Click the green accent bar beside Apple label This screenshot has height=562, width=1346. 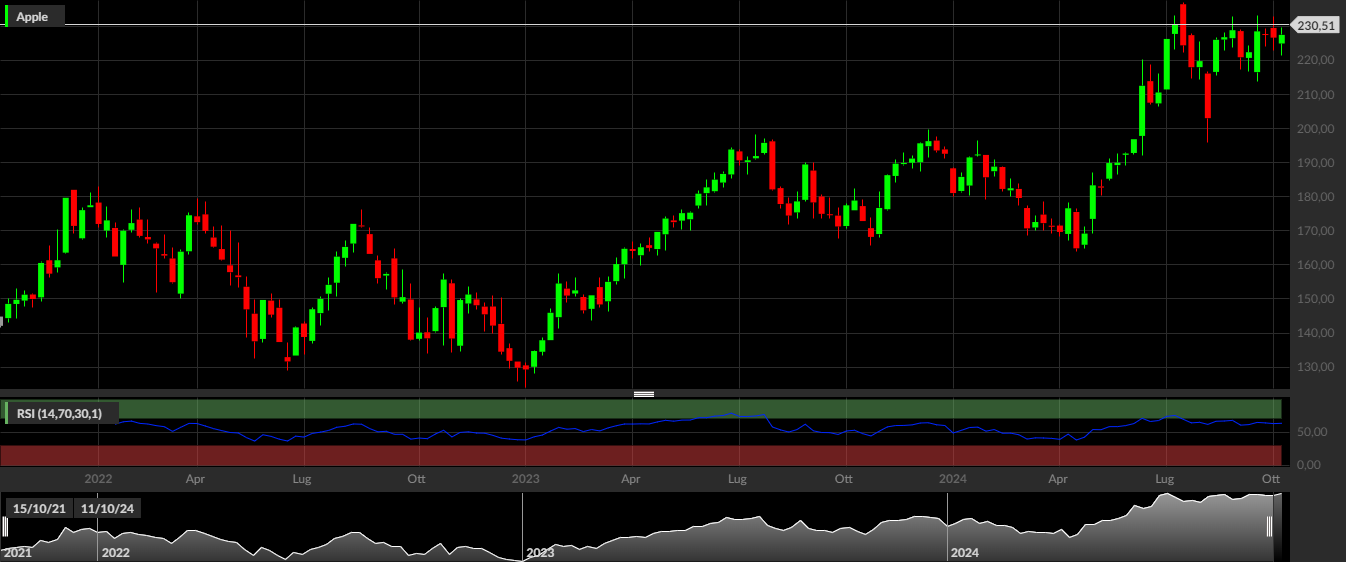pyautogui.click(x=7, y=16)
